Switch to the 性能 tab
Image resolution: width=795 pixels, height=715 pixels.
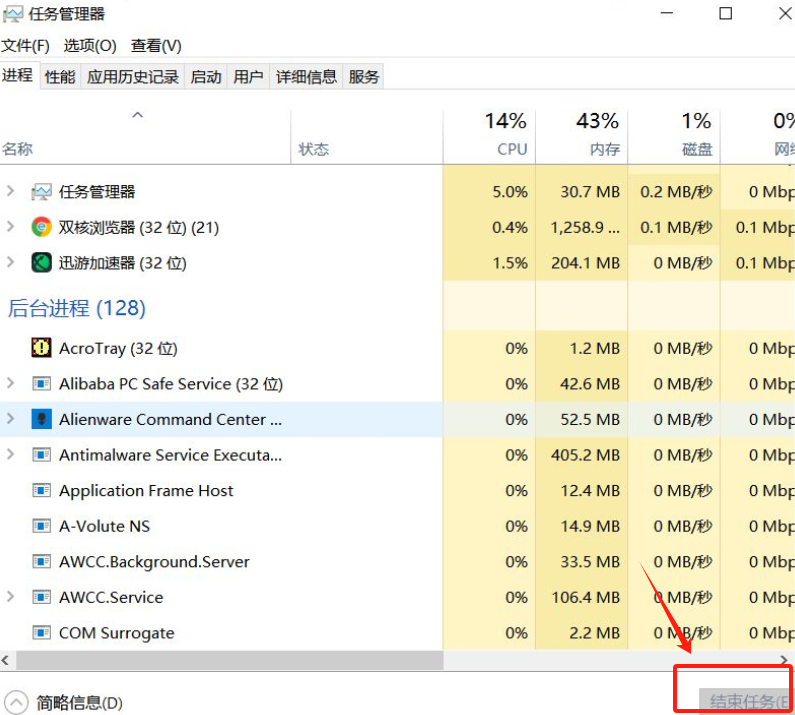tap(60, 77)
